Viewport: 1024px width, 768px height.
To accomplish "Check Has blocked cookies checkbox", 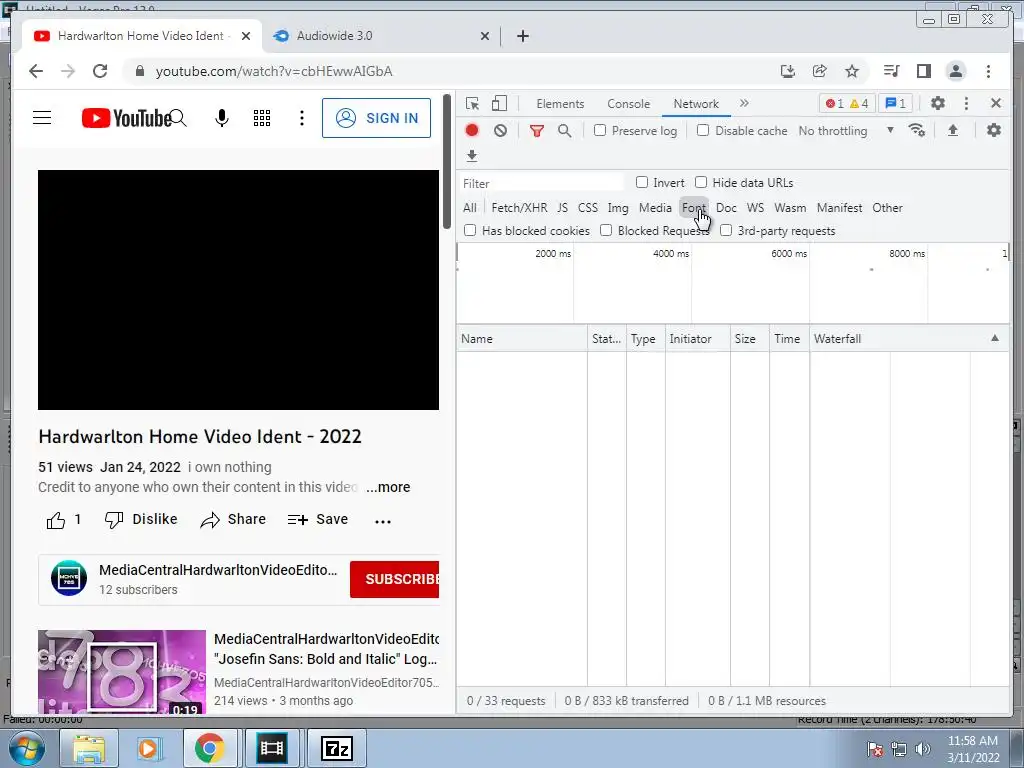I will point(470,230).
